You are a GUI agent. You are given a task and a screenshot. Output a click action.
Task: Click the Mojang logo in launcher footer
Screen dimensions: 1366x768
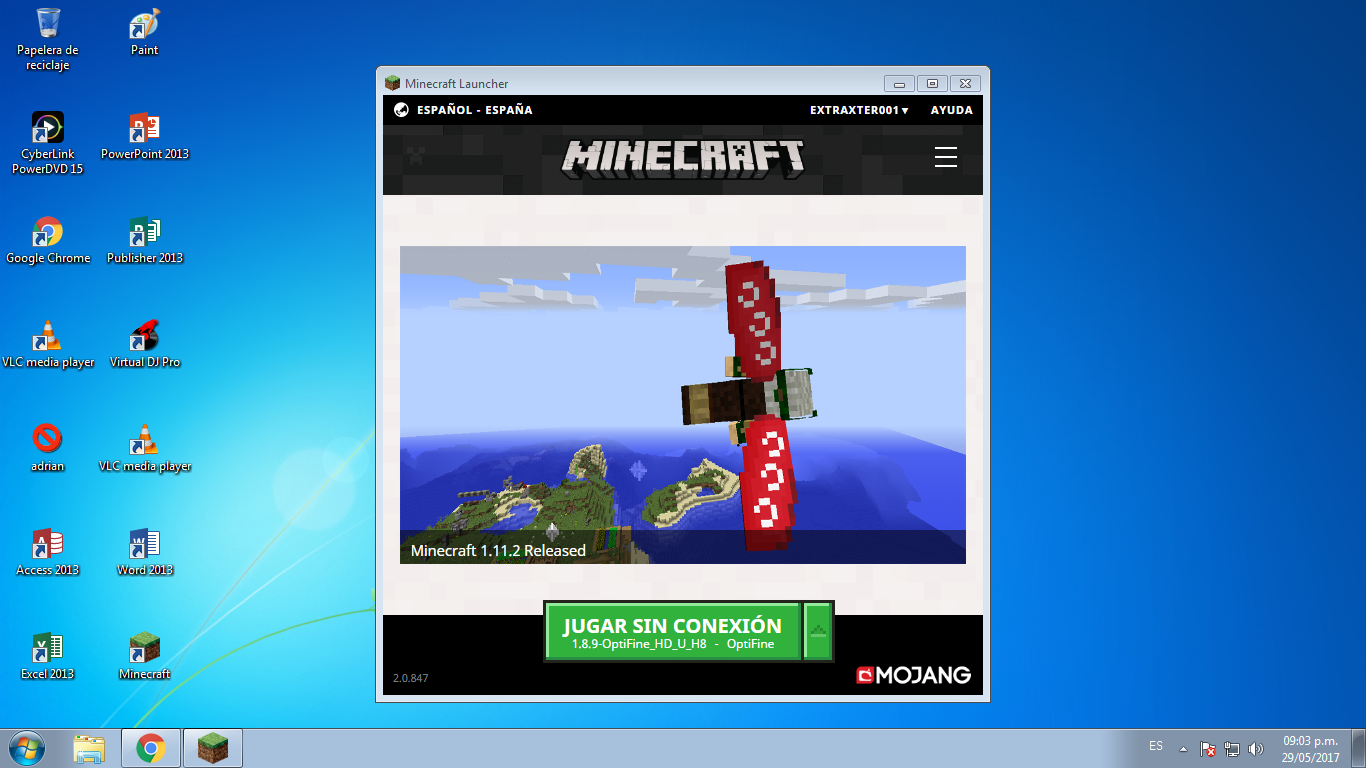tap(913, 675)
